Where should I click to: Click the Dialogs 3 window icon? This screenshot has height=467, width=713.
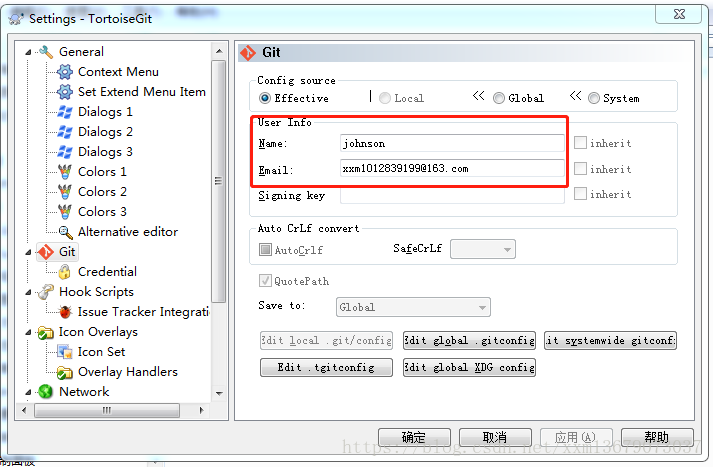[x=65, y=152]
